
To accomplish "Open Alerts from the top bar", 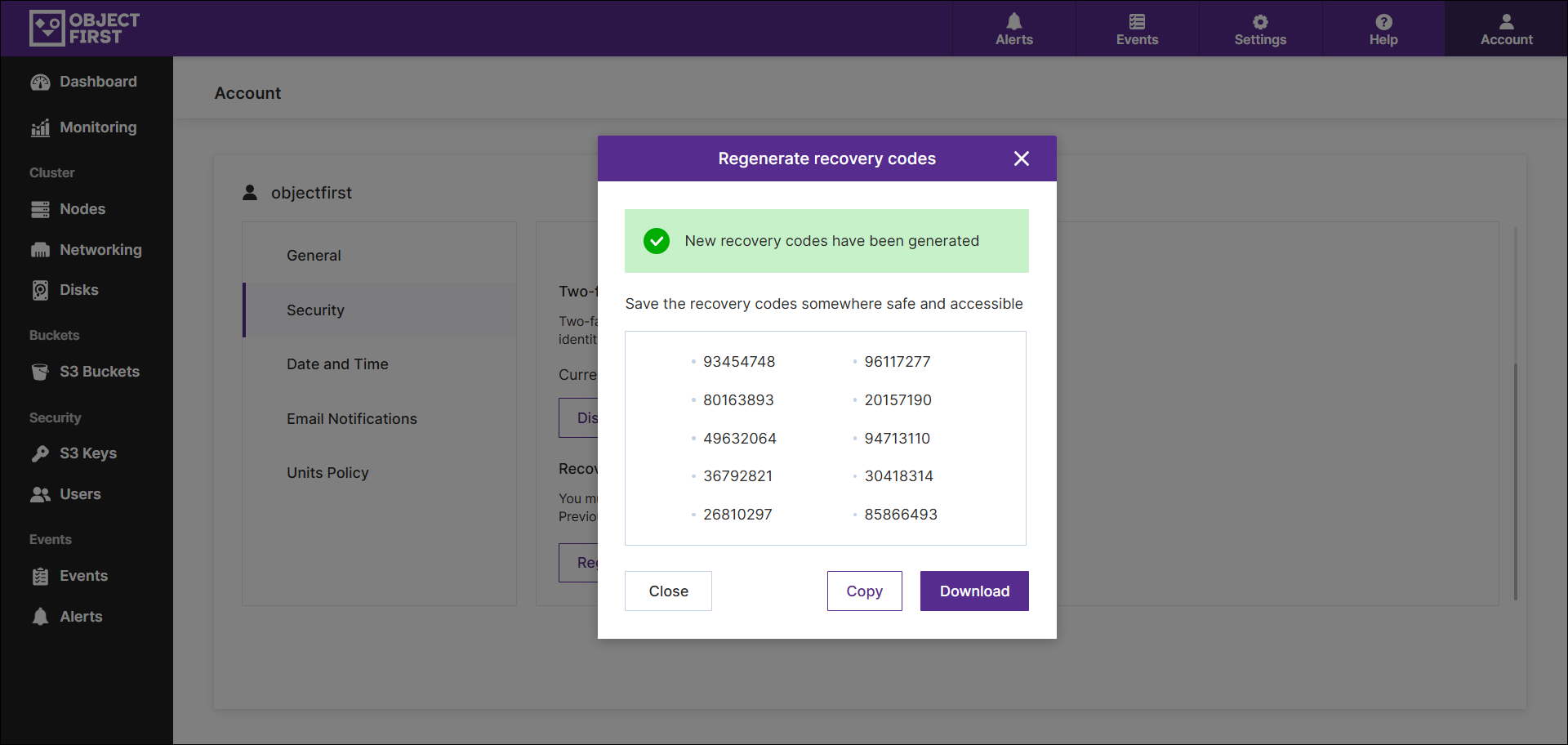I will (x=1013, y=29).
